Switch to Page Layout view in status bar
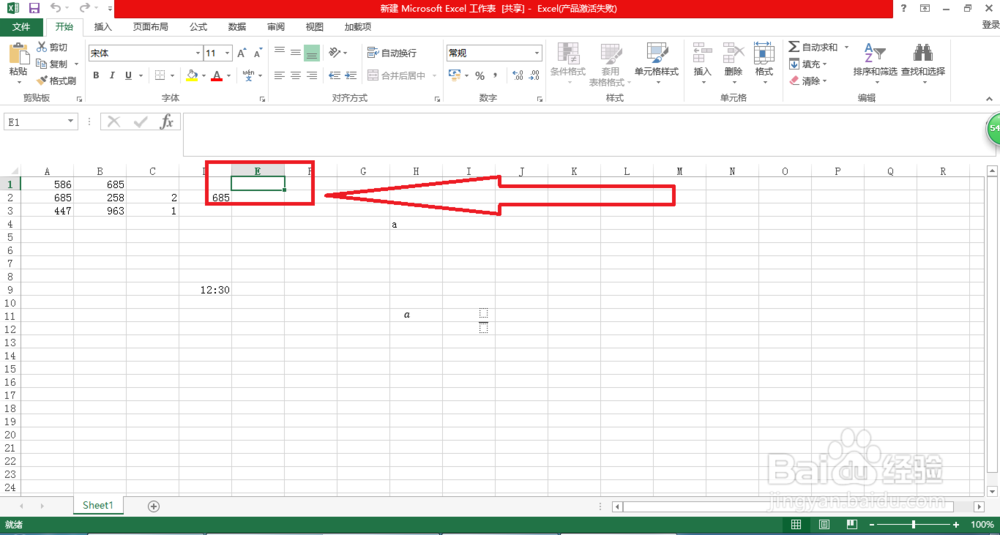Viewport: 1000px width, 535px height. (x=824, y=524)
